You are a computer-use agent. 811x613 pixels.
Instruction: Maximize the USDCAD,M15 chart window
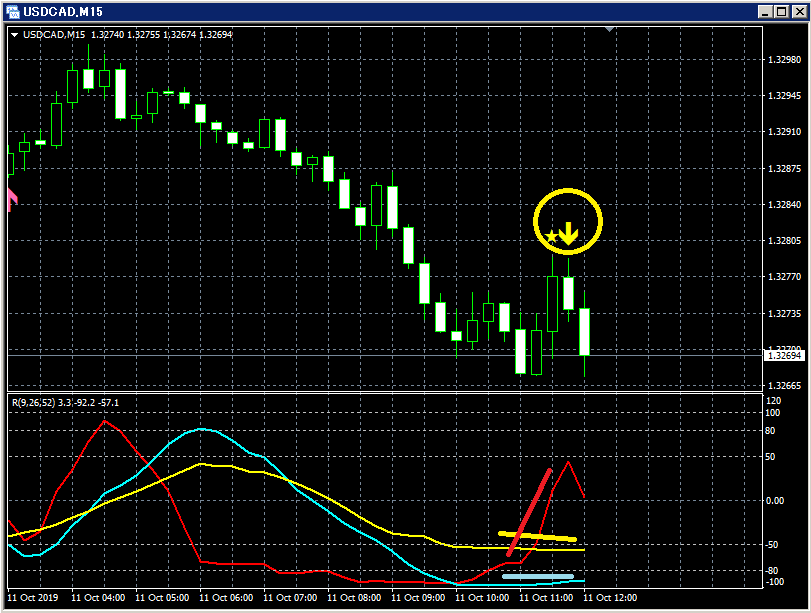[x=782, y=11]
